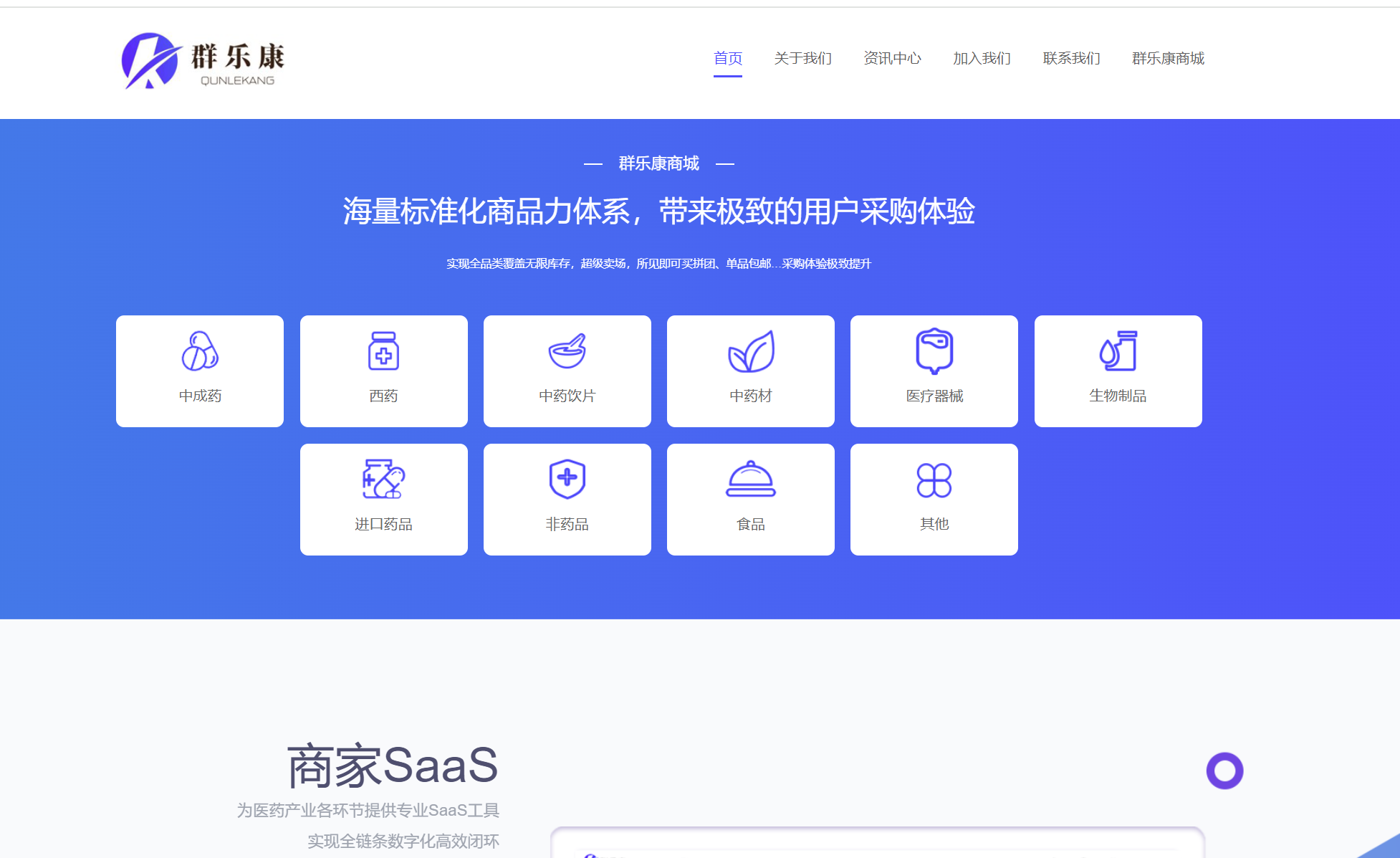
Task: Click the 非药品 shield plus icon
Action: 567,479
